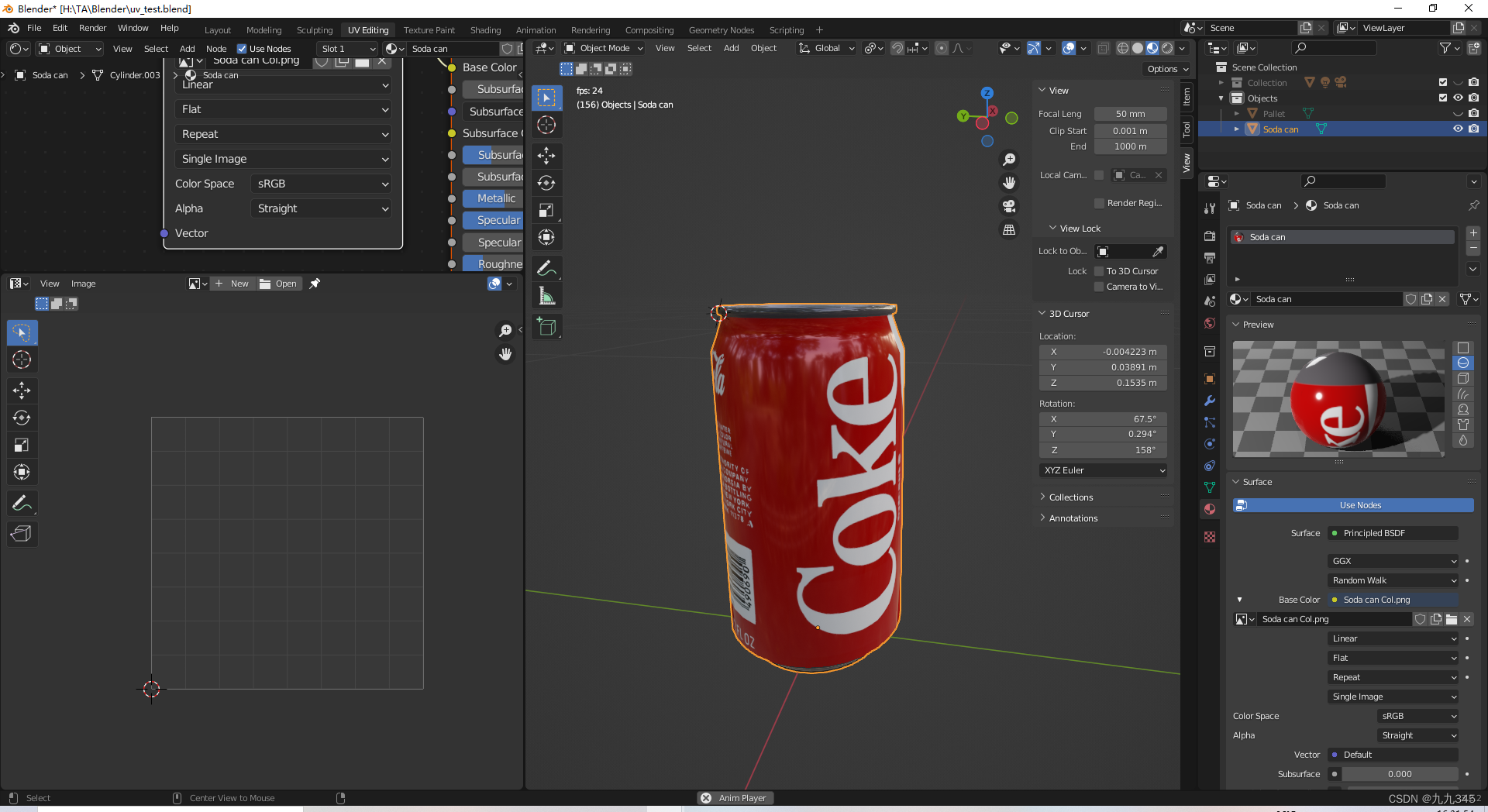
Task: Expand the Collections panel in sidebar
Action: pos(1070,497)
